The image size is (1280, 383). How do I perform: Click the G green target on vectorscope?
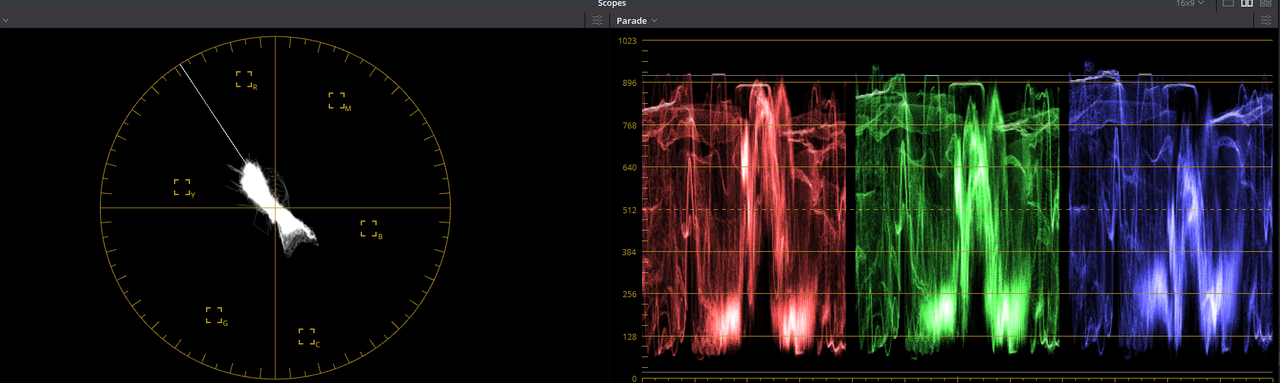(x=214, y=316)
